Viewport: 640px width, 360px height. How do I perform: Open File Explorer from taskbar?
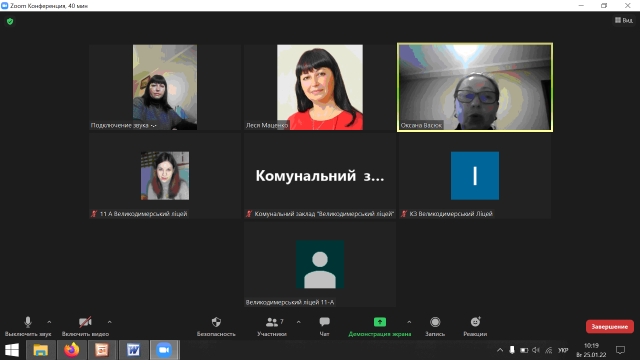41,350
